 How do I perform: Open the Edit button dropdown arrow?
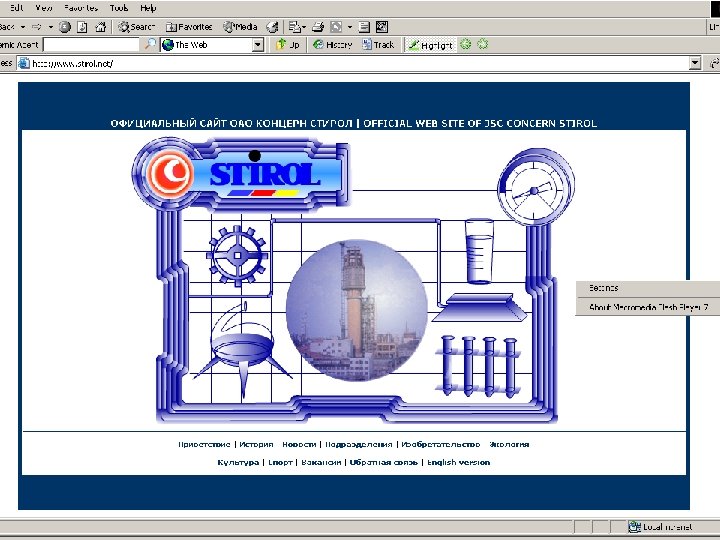[350, 27]
